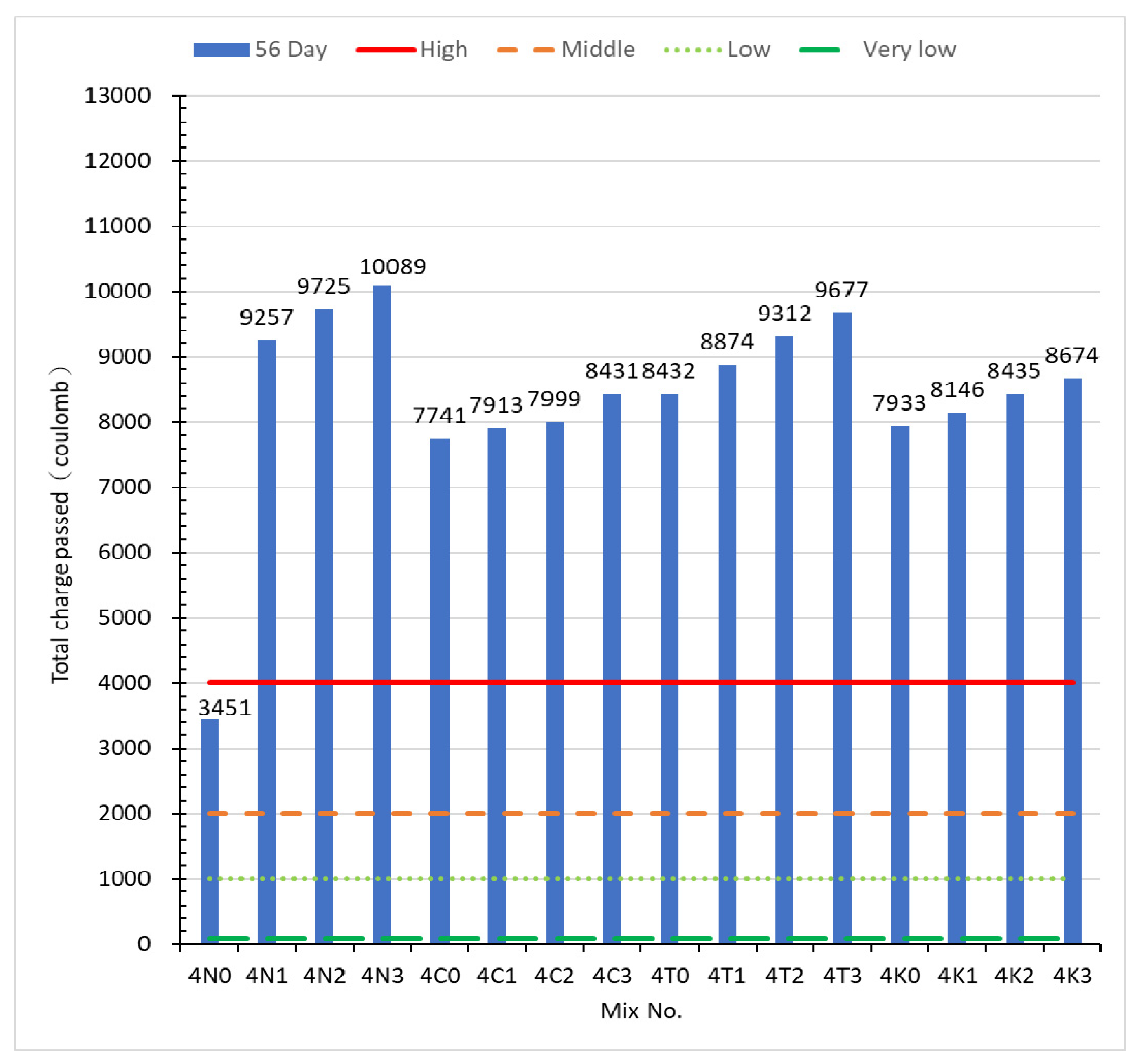Click the 8874 data label above 4T1

point(727,342)
